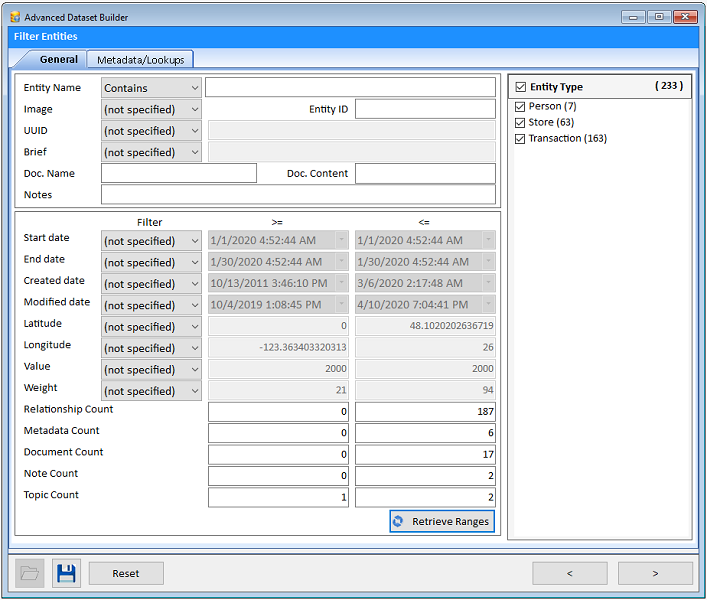Click Relationship Count minimum field
This screenshot has height=600, width=707.
coord(278,412)
